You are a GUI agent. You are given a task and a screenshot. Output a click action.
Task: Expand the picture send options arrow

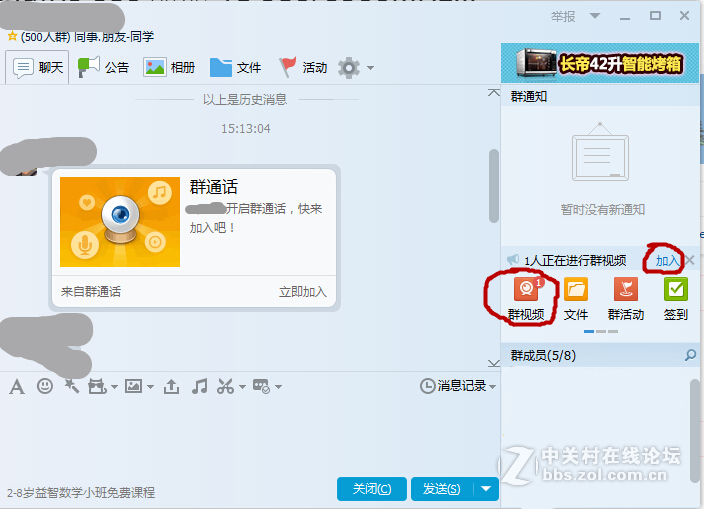150,386
